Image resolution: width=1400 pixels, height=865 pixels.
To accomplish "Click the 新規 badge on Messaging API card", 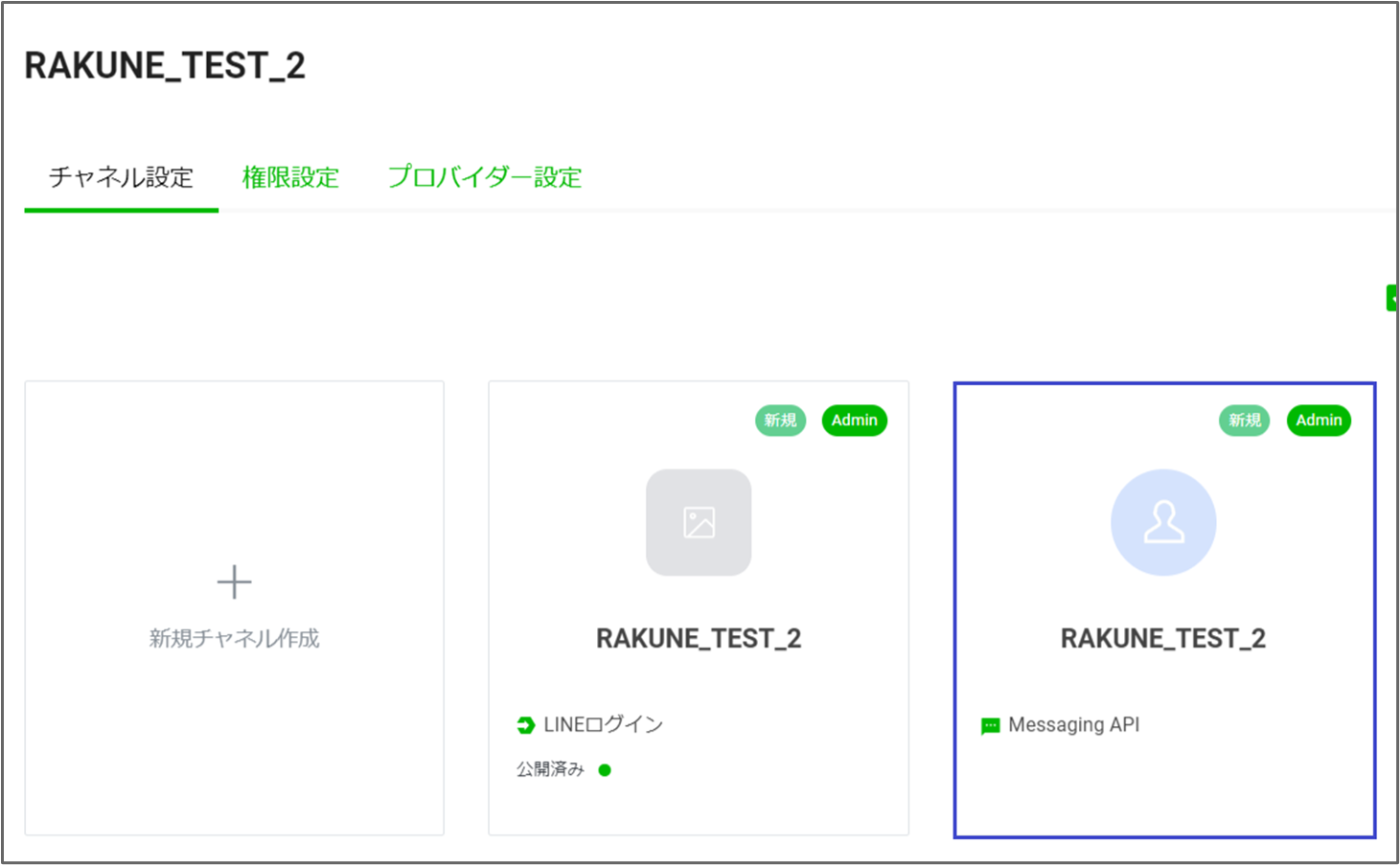I will pos(1245,421).
